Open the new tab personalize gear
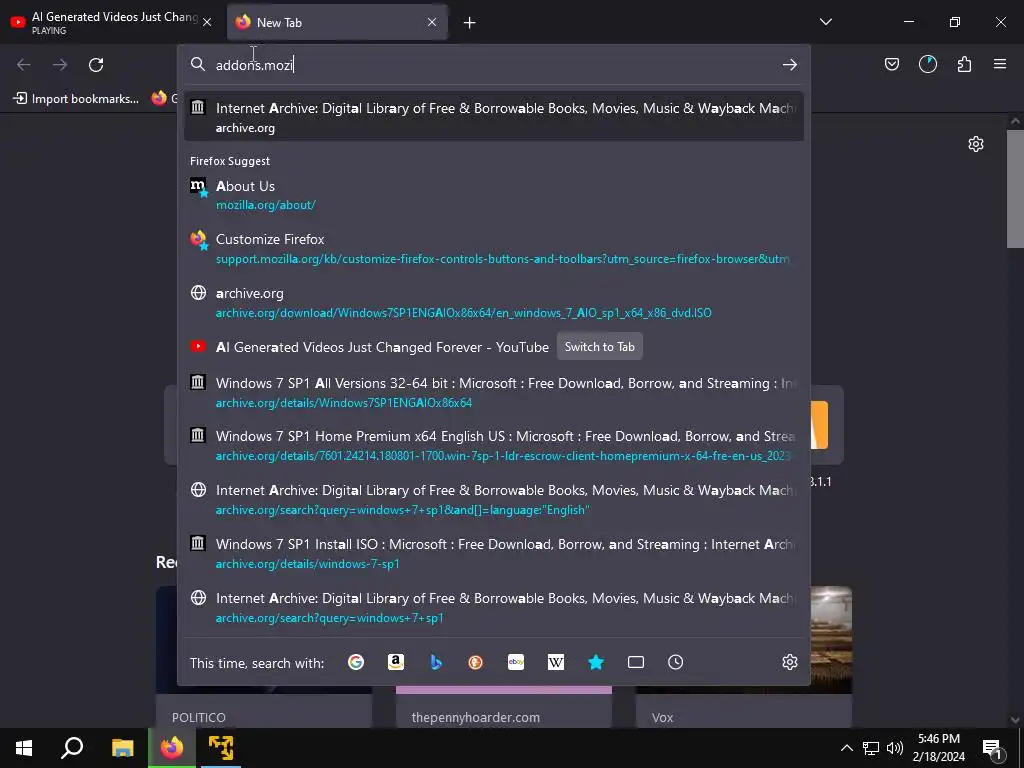The height and width of the screenshot is (768, 1024). click(976, 144)
